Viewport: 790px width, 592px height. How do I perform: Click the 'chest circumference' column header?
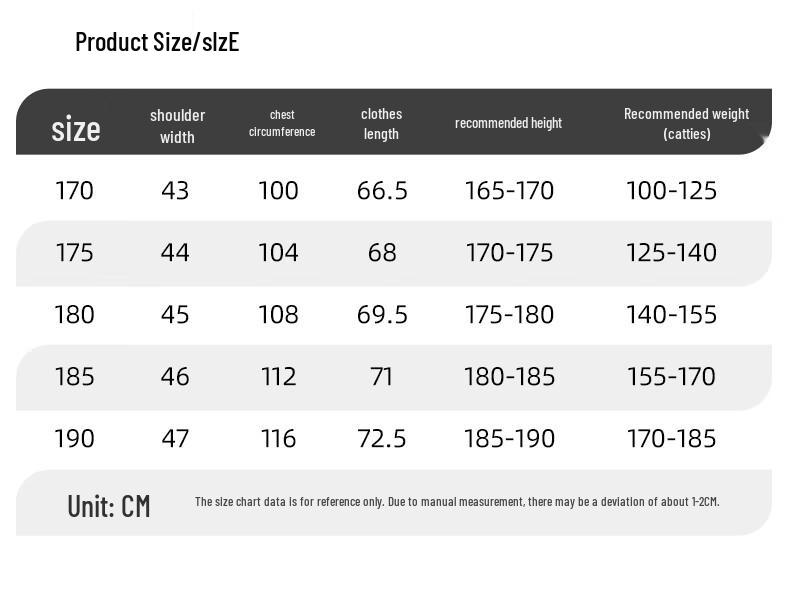pyautogui.click(x=282, y=123)
